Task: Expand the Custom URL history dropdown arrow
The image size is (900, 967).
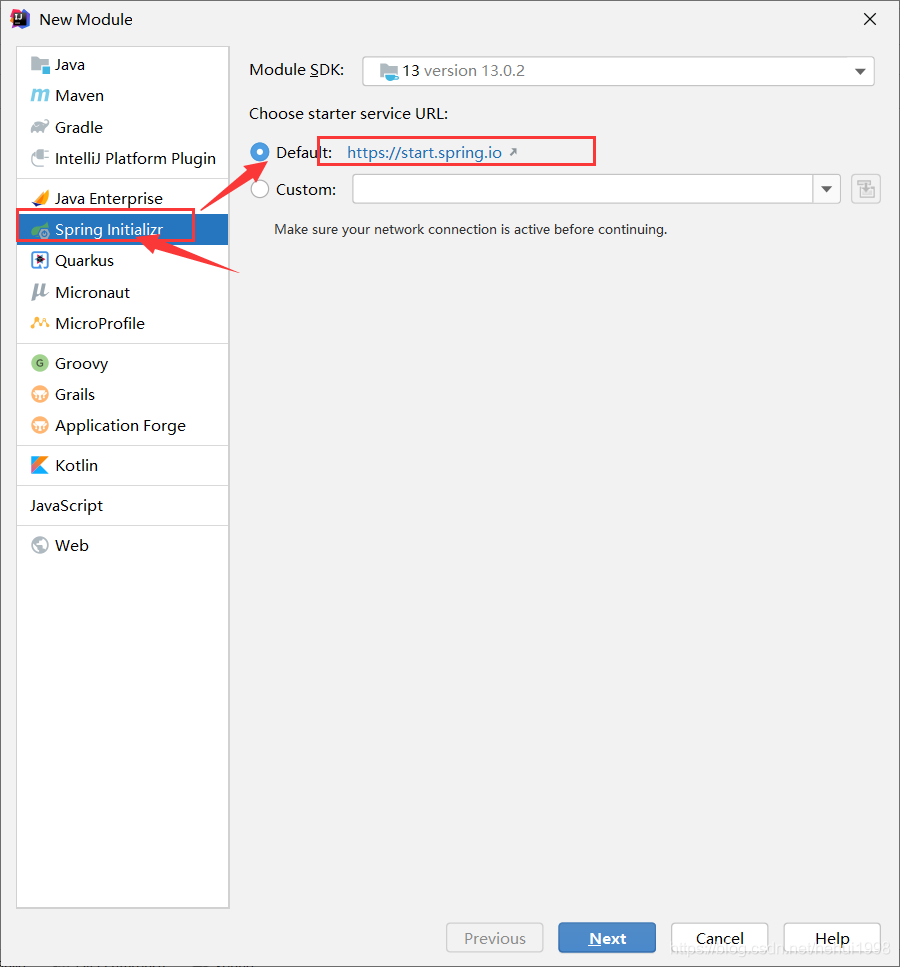Action: 827,189
